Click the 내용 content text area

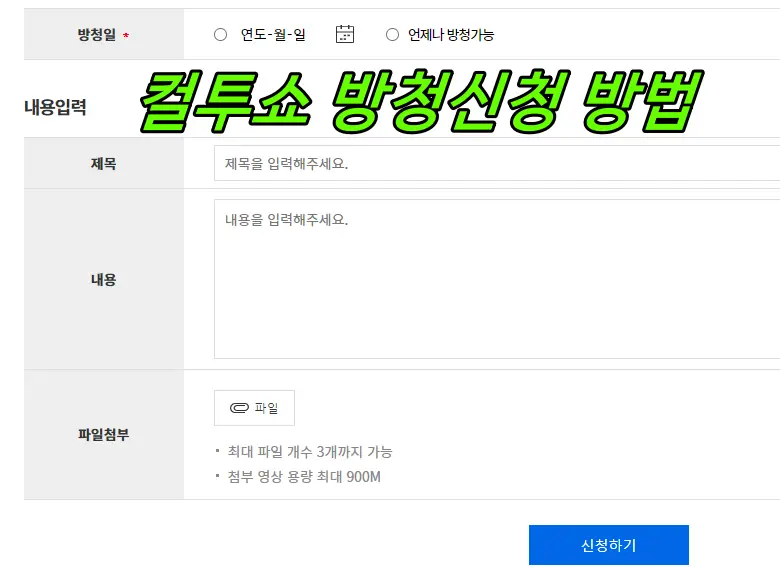(x=497, y=279)
